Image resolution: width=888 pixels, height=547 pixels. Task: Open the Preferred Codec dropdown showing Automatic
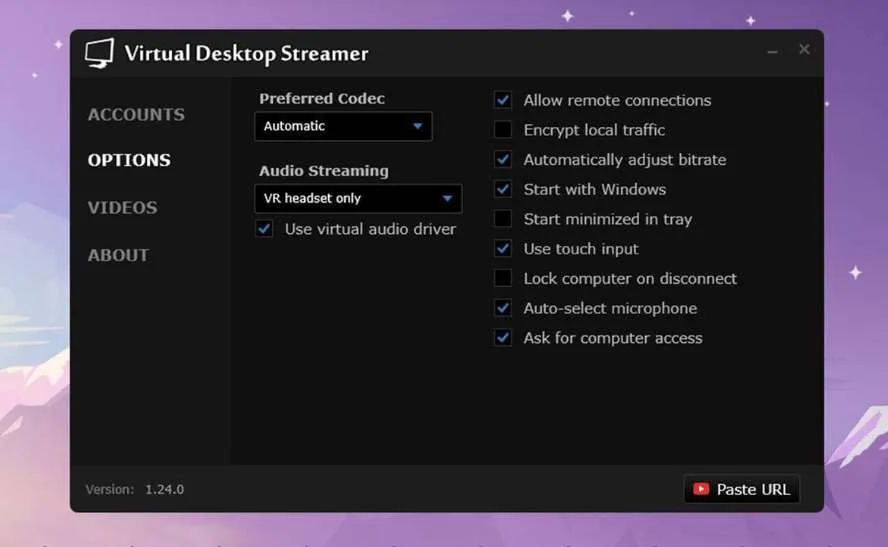coord(343,126)
